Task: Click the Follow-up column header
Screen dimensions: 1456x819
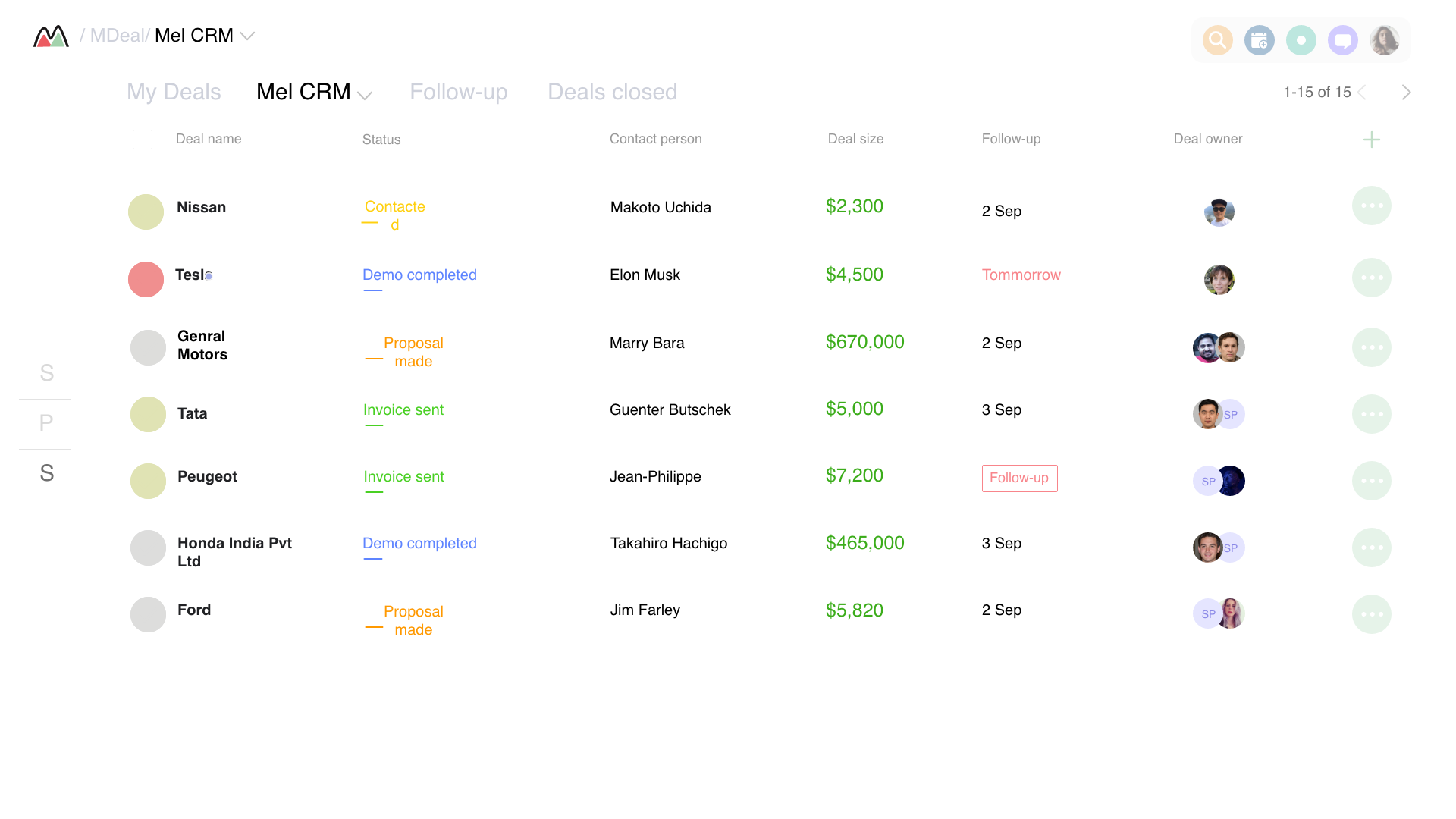Action: 1012,139
